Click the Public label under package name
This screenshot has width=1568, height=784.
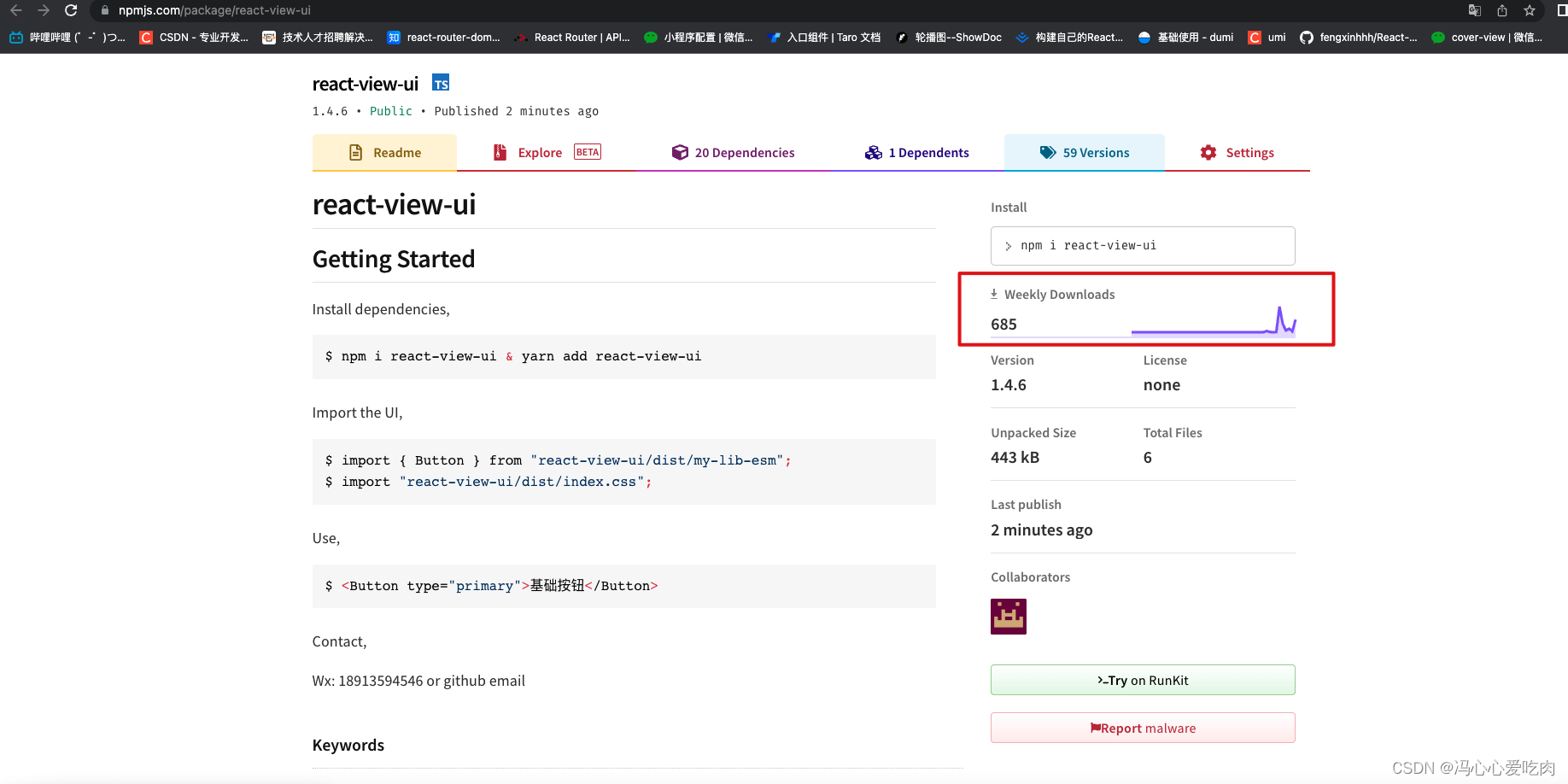391,112
